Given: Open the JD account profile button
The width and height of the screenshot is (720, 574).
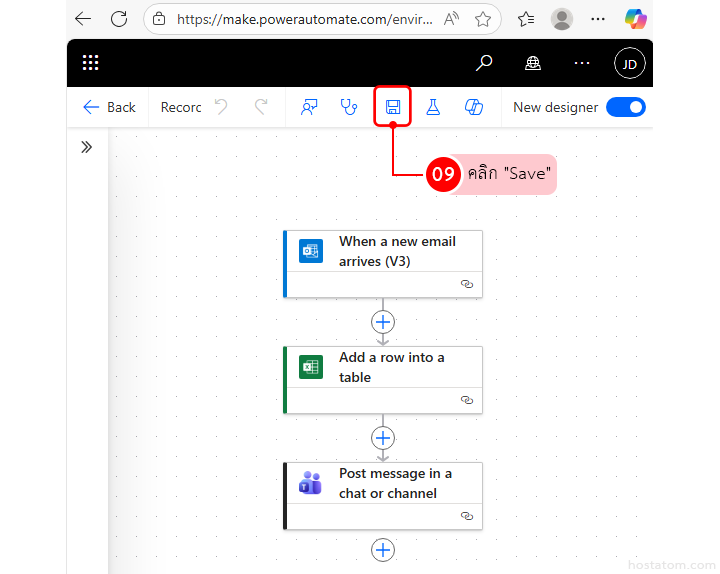Looking at the screenshot, I should click(x=629, y=63).
